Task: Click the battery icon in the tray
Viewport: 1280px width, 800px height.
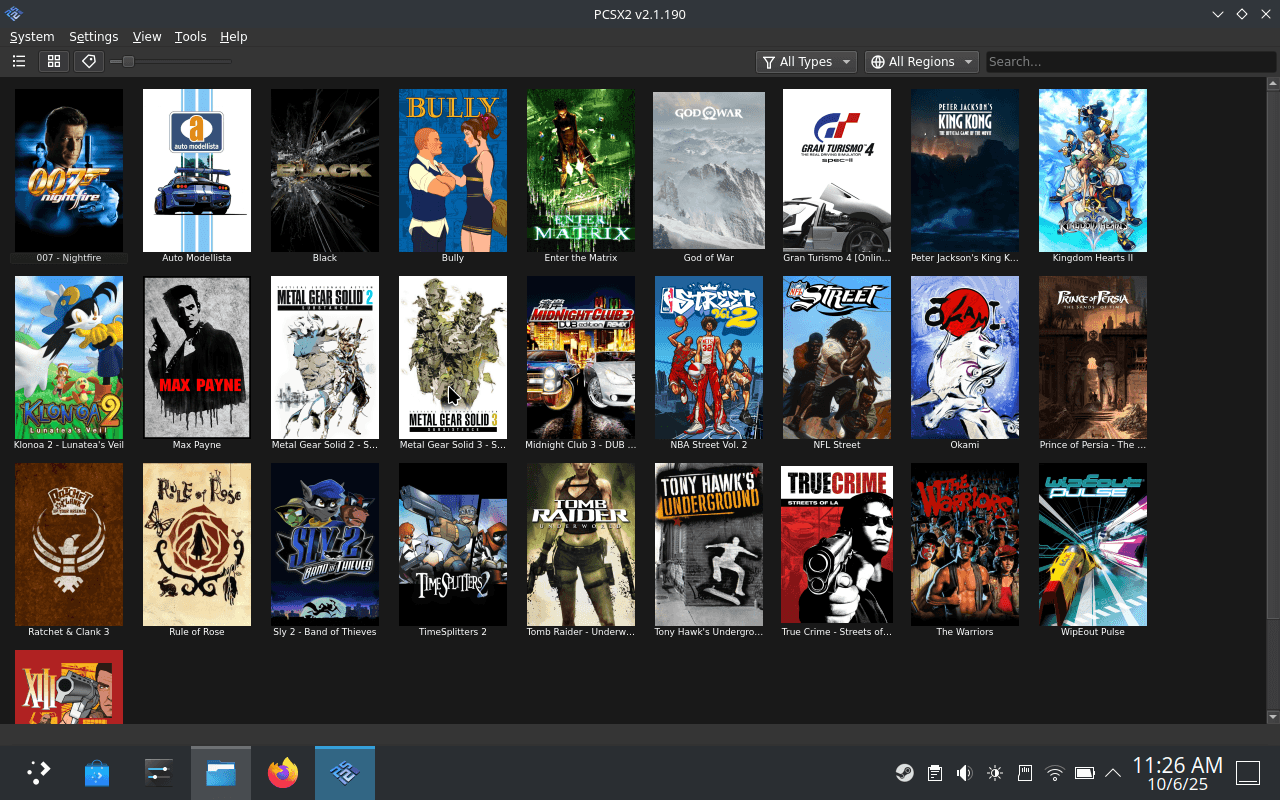Action: point(1084,772)
